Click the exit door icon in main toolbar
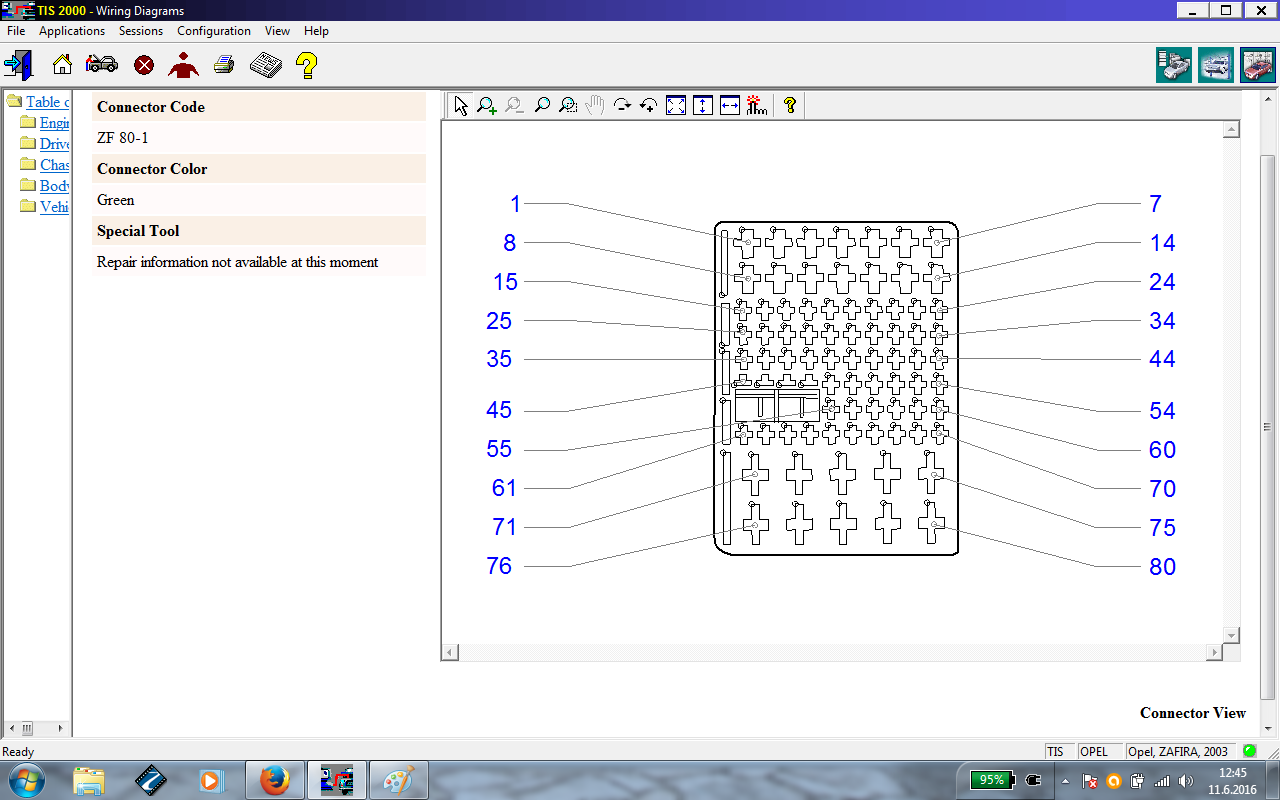The height and width of the screenshot is (800, 1280). [x=18, y=66]
